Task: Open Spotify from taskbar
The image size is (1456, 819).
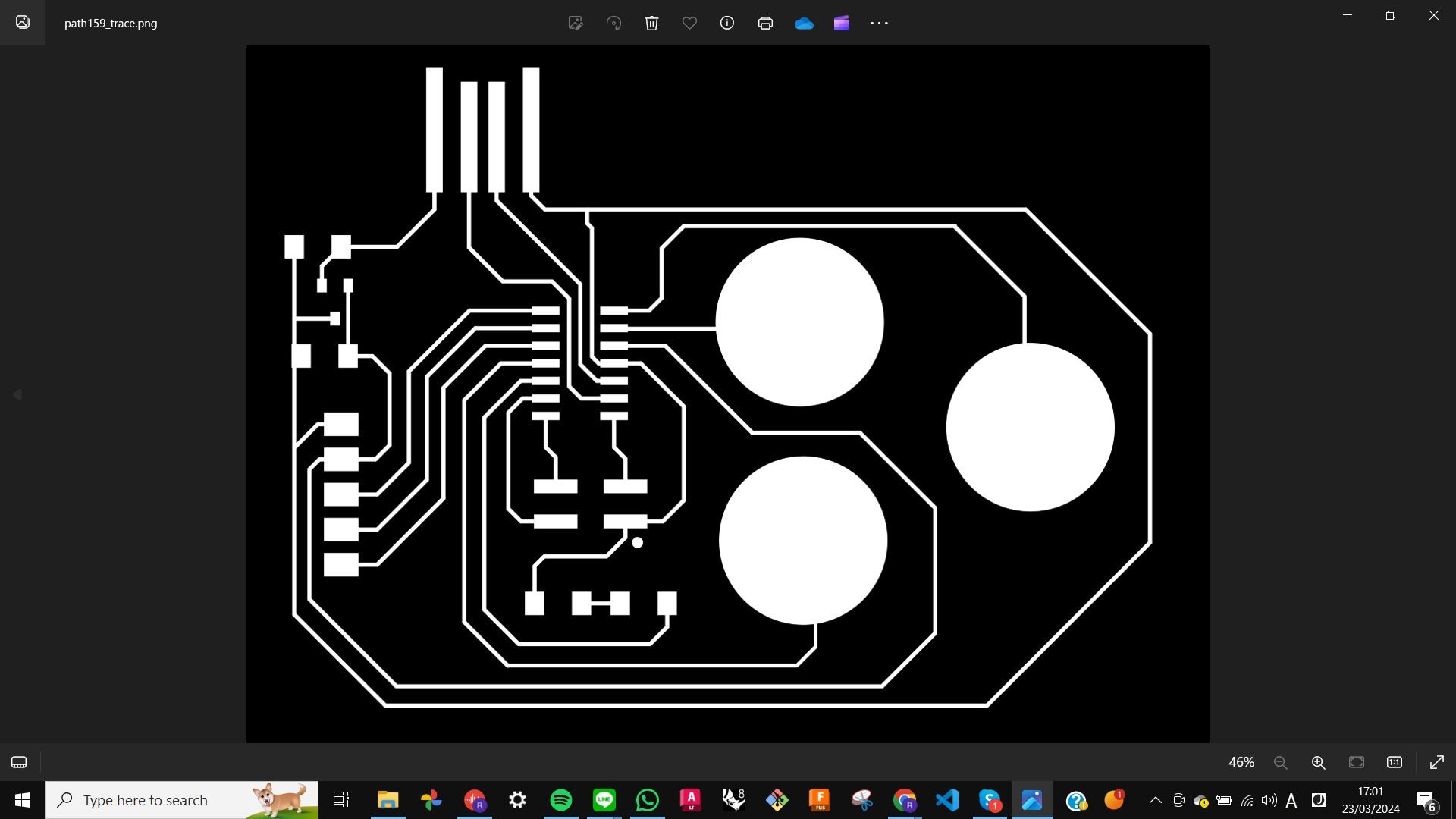Action: (x=561, y=800)
